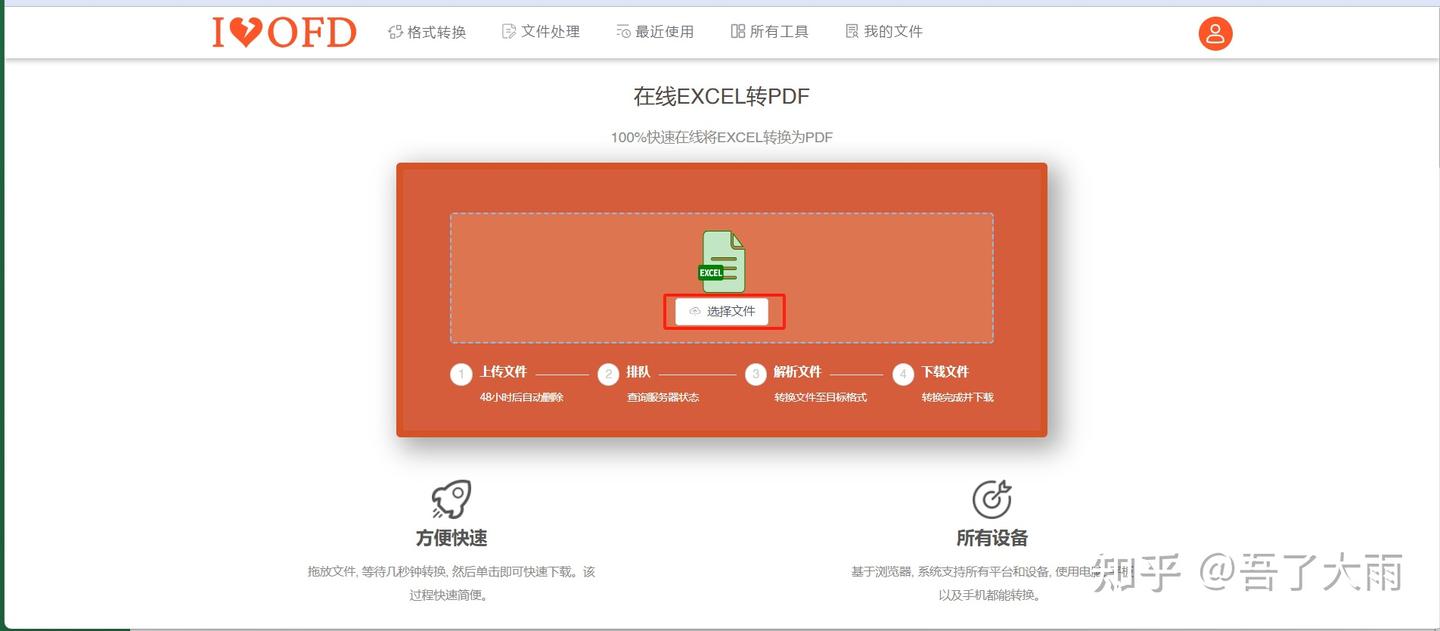Click step 3 解析文件 circle
This screenshot has height=631, width=1440.
(755, 375)
